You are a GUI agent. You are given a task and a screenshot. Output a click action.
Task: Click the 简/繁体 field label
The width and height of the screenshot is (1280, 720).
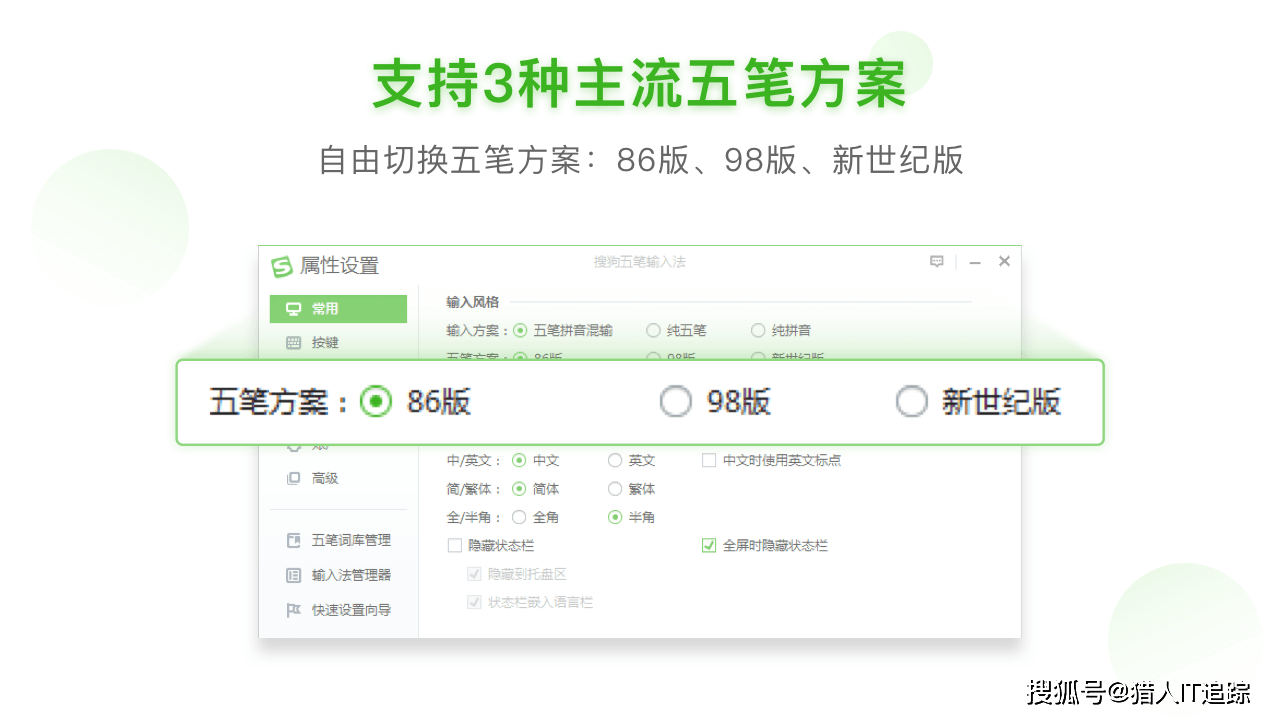pos(475,490)
